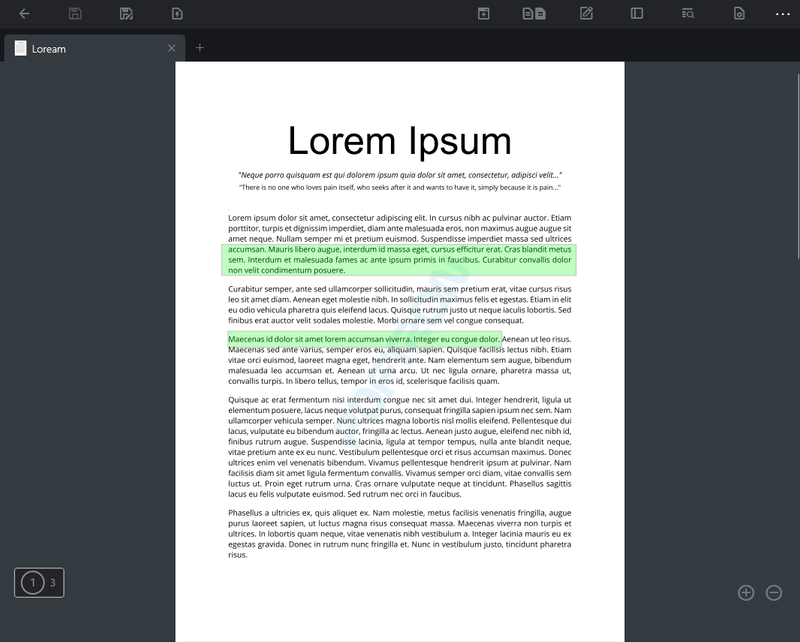The height and width of the screenshot is (642, 800).
Task: Select the Loream document tab
Action: coord(94,48)
